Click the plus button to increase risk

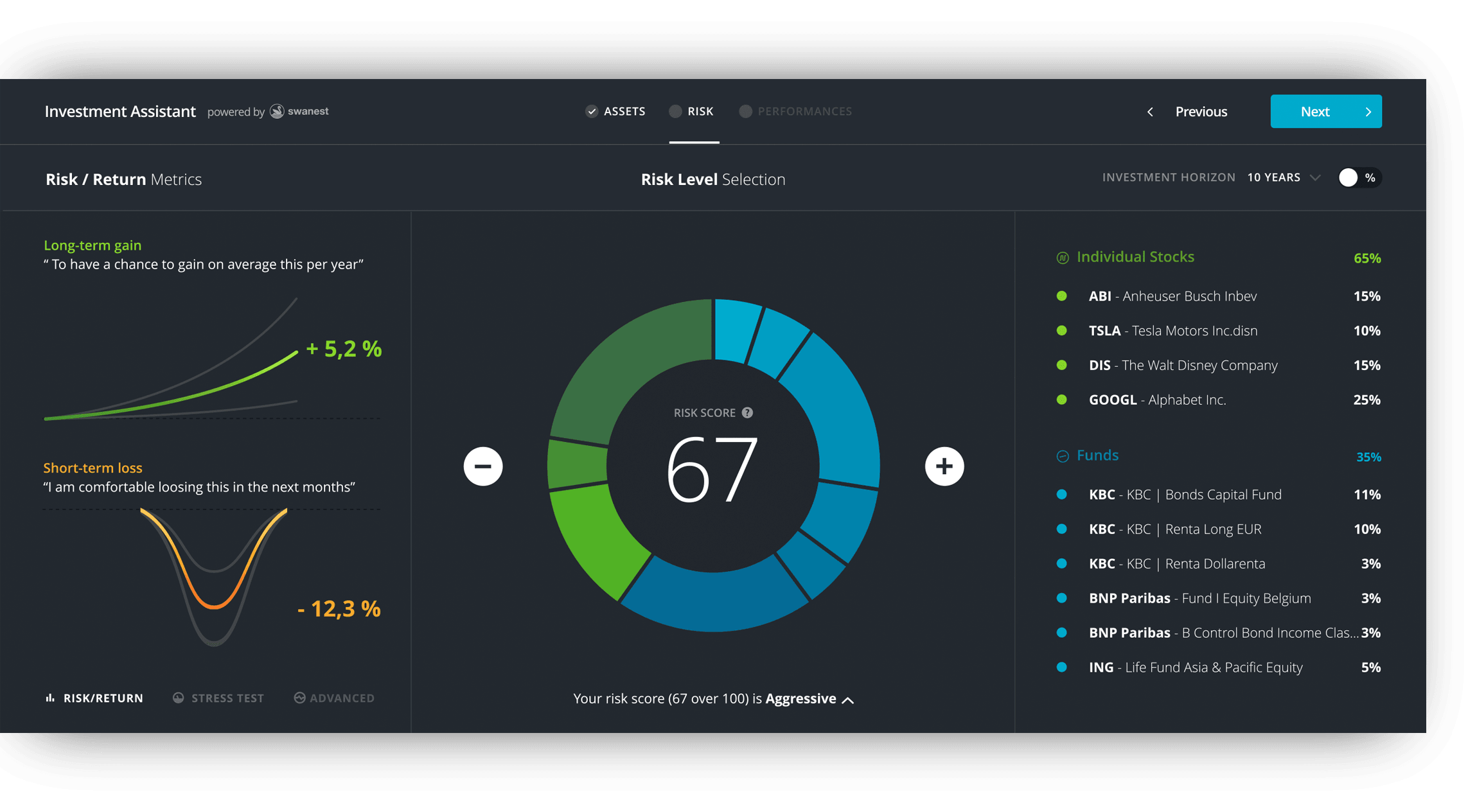(944, 466)
